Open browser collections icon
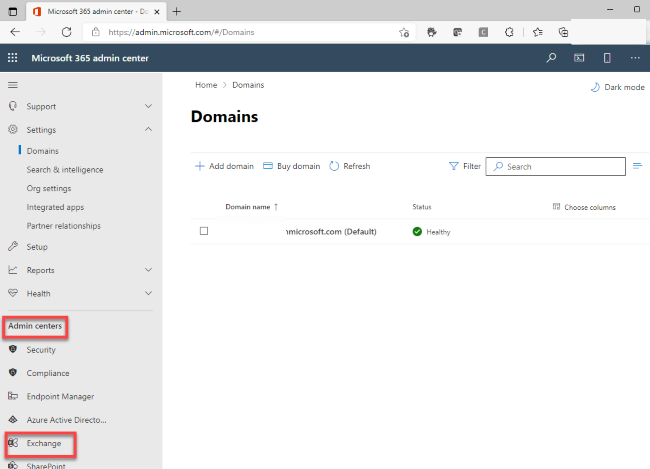Viewport: 650px width, 469px height. click(x=563, y=32)
